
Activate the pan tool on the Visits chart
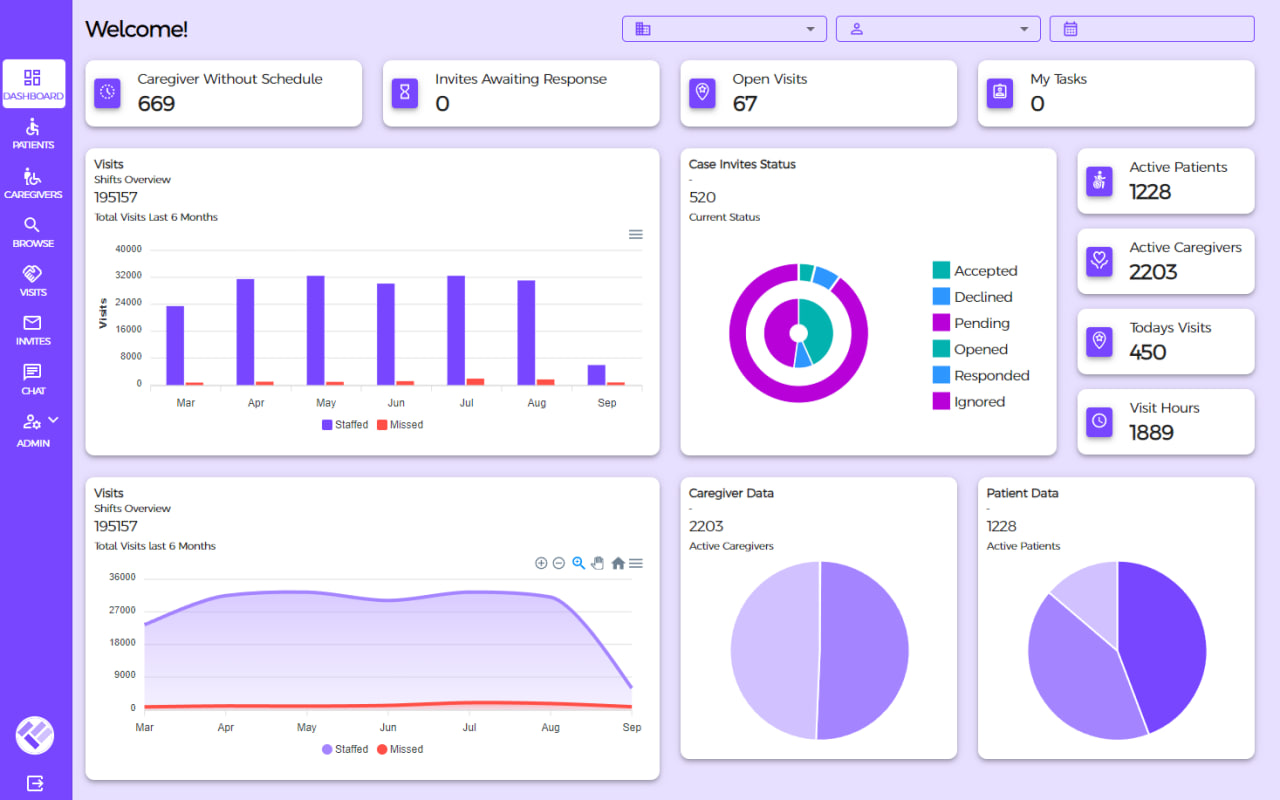point(598,563)
